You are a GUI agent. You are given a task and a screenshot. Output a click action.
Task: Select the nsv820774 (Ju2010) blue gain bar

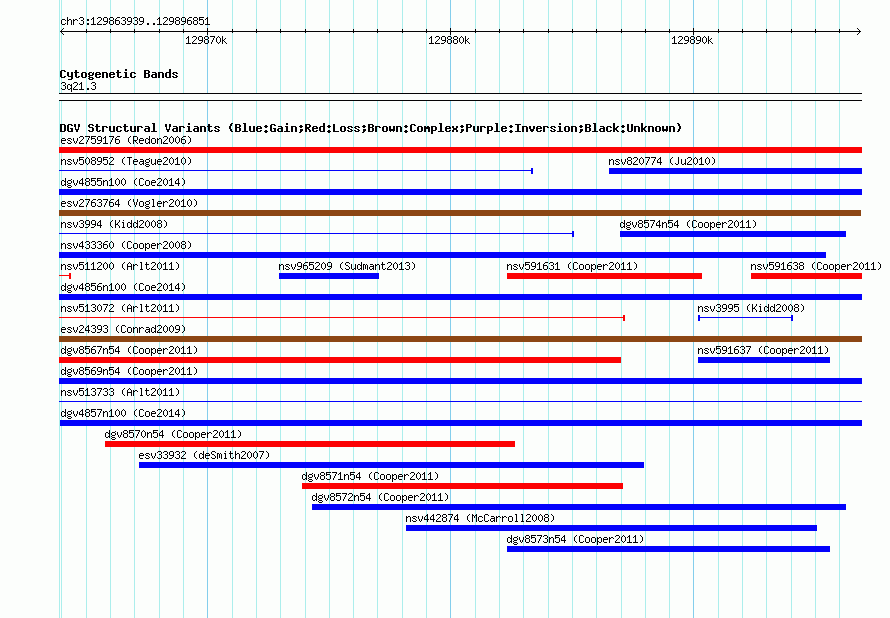(x=736, y=171)
